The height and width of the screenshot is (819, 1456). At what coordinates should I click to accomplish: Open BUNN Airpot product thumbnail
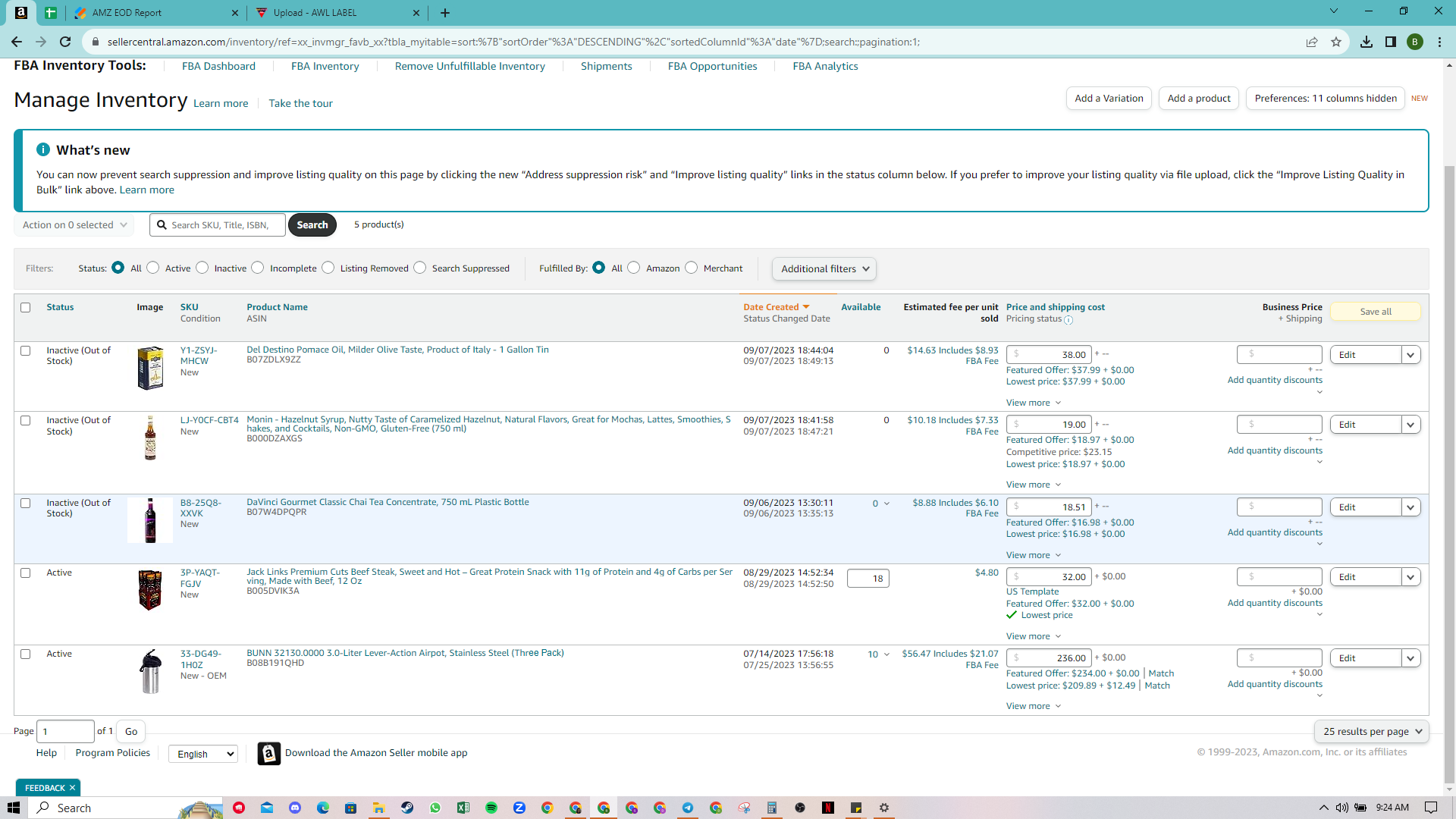tap(150, 672)
